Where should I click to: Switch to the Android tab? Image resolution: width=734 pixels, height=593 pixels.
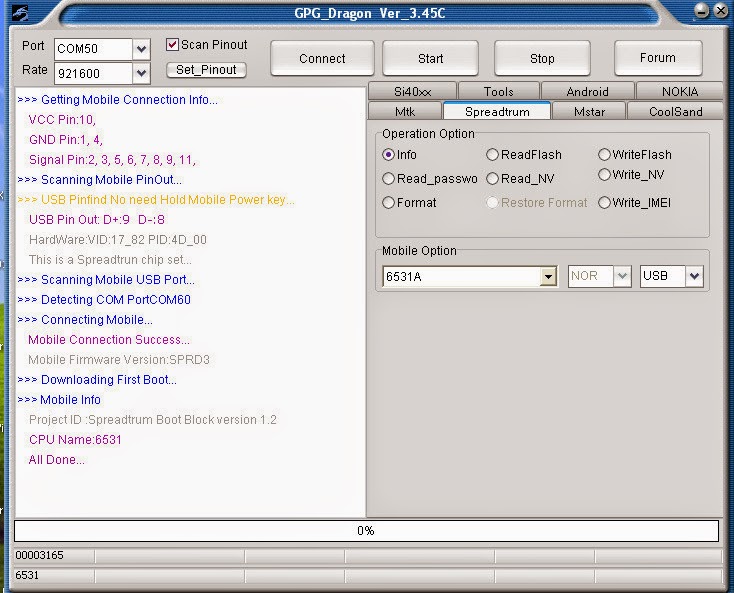tap(587, 91)
